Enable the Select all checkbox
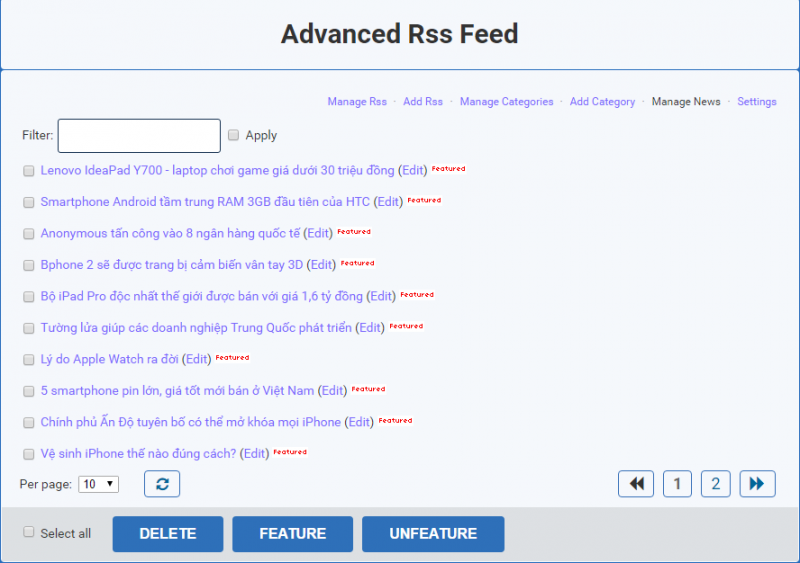 coord(29,532)
